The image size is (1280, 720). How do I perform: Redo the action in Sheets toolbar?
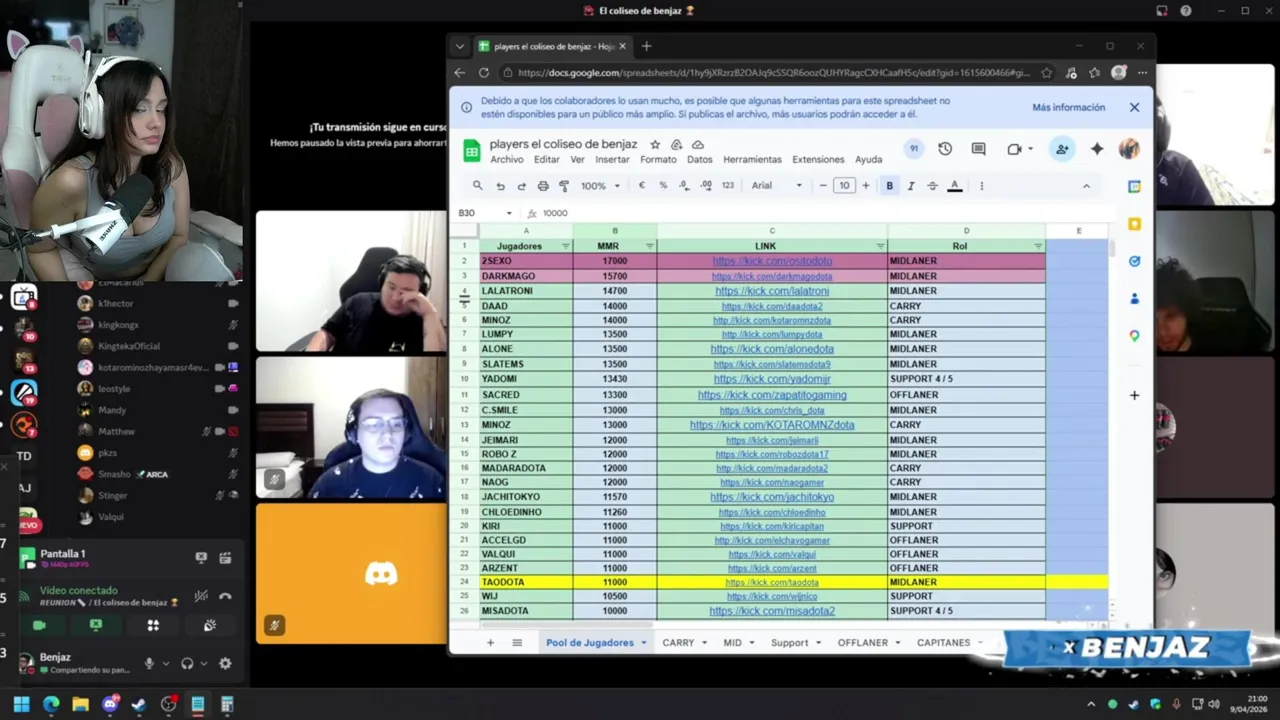[x=521, y=186]
